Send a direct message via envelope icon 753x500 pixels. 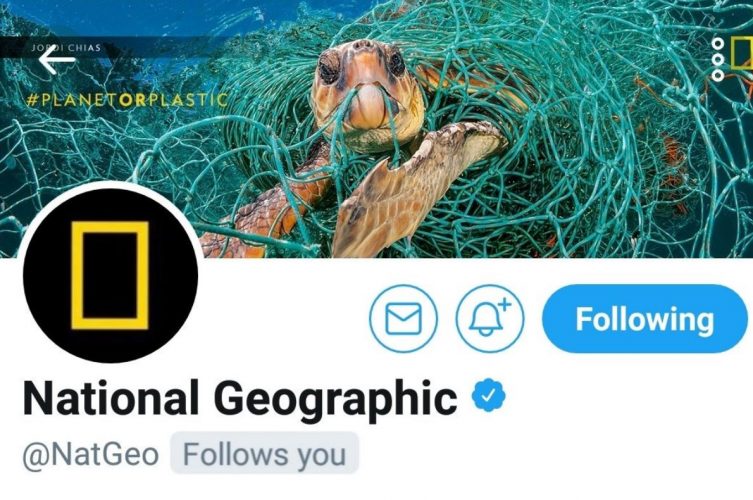point(403,318)
